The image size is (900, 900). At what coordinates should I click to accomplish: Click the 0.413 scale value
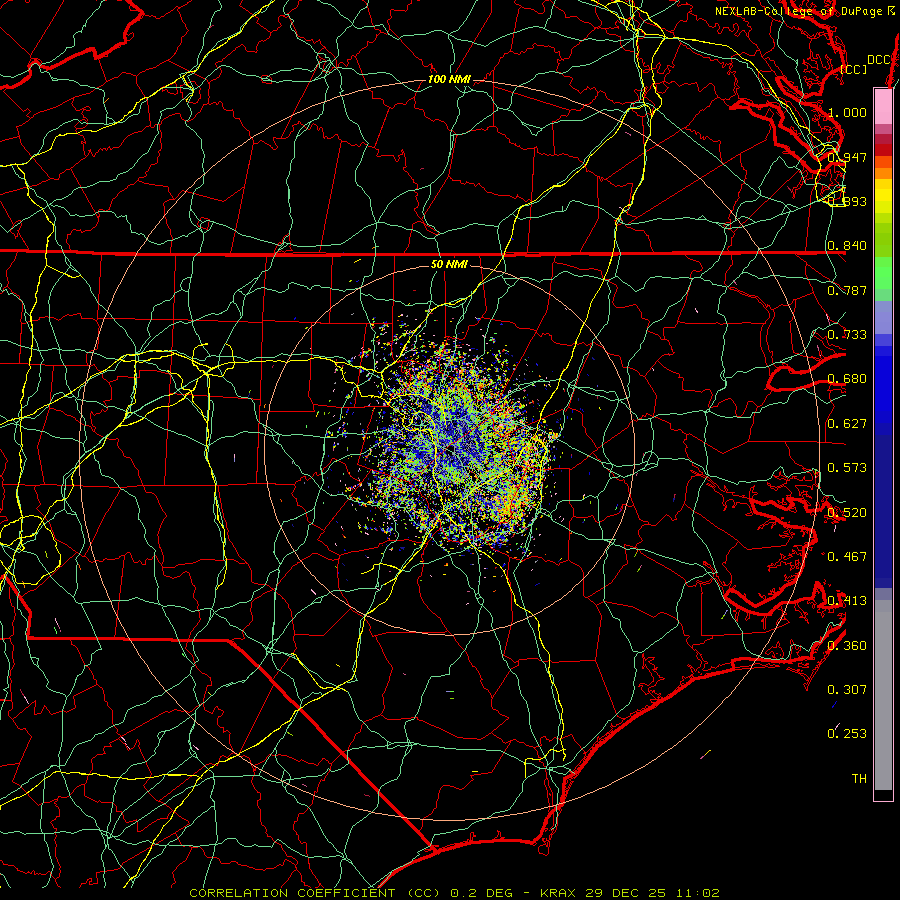[847, 601]
